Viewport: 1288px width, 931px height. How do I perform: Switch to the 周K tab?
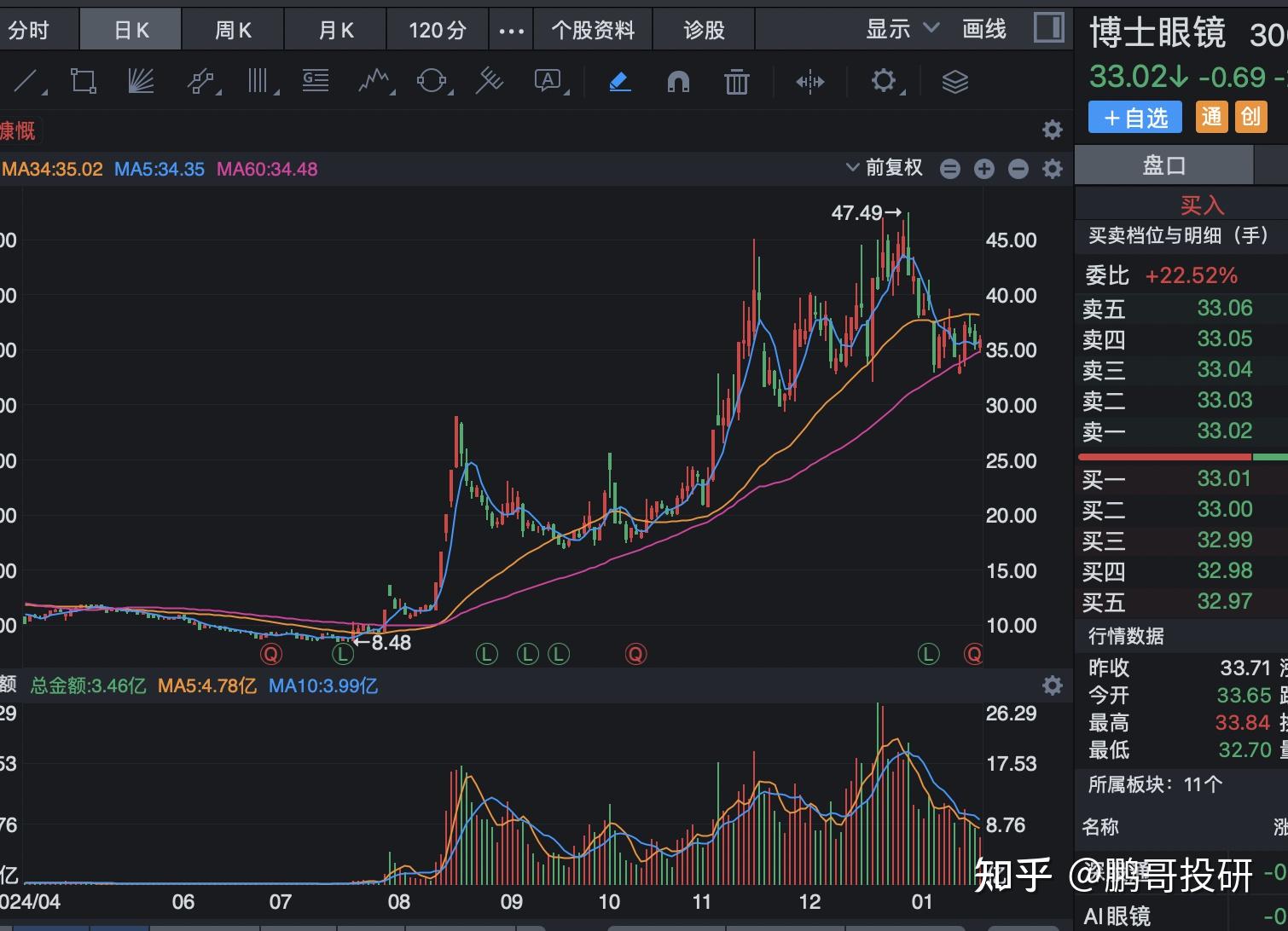click(233, 31)
